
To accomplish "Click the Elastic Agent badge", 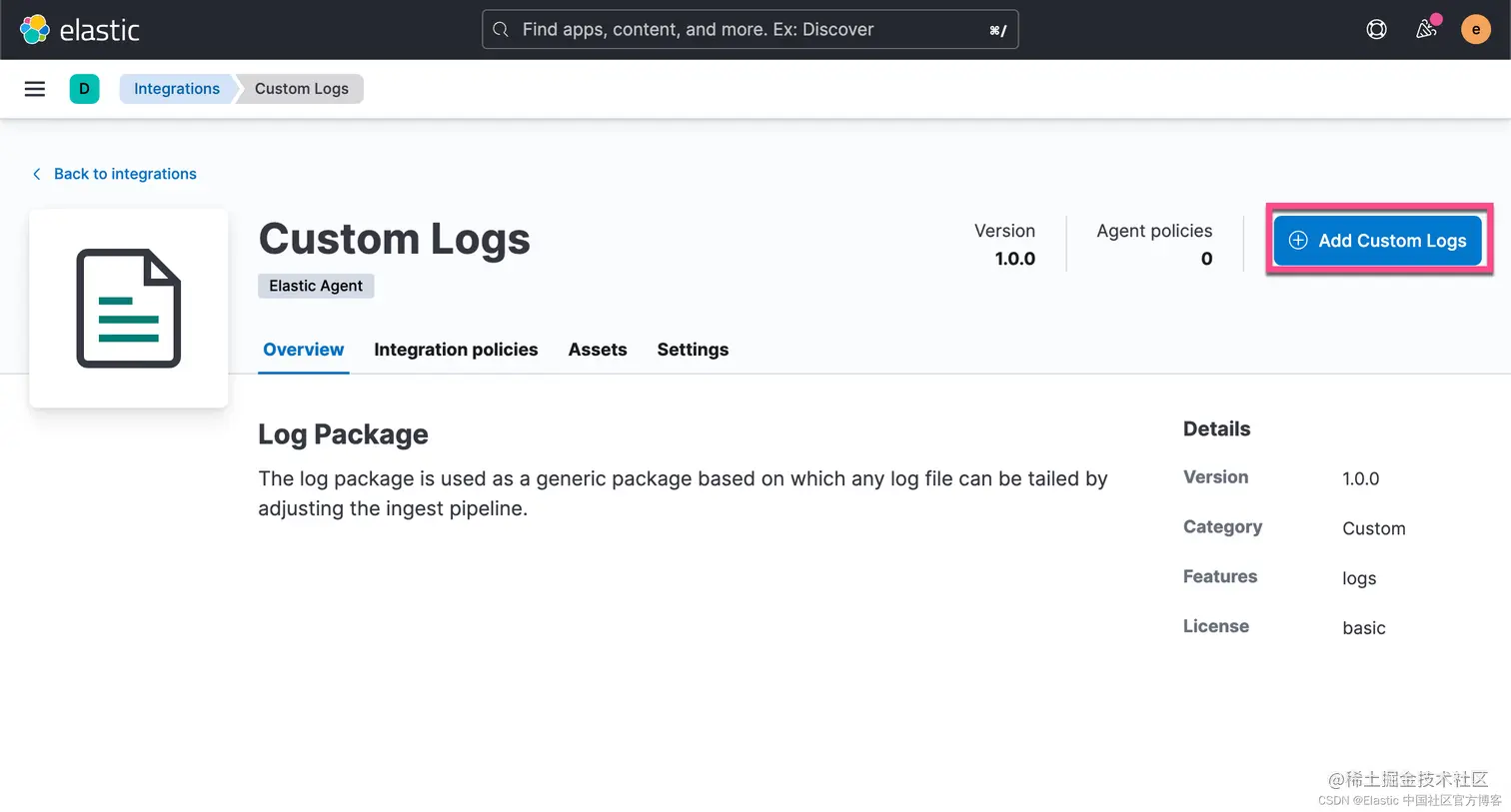I will click(316, 286).
